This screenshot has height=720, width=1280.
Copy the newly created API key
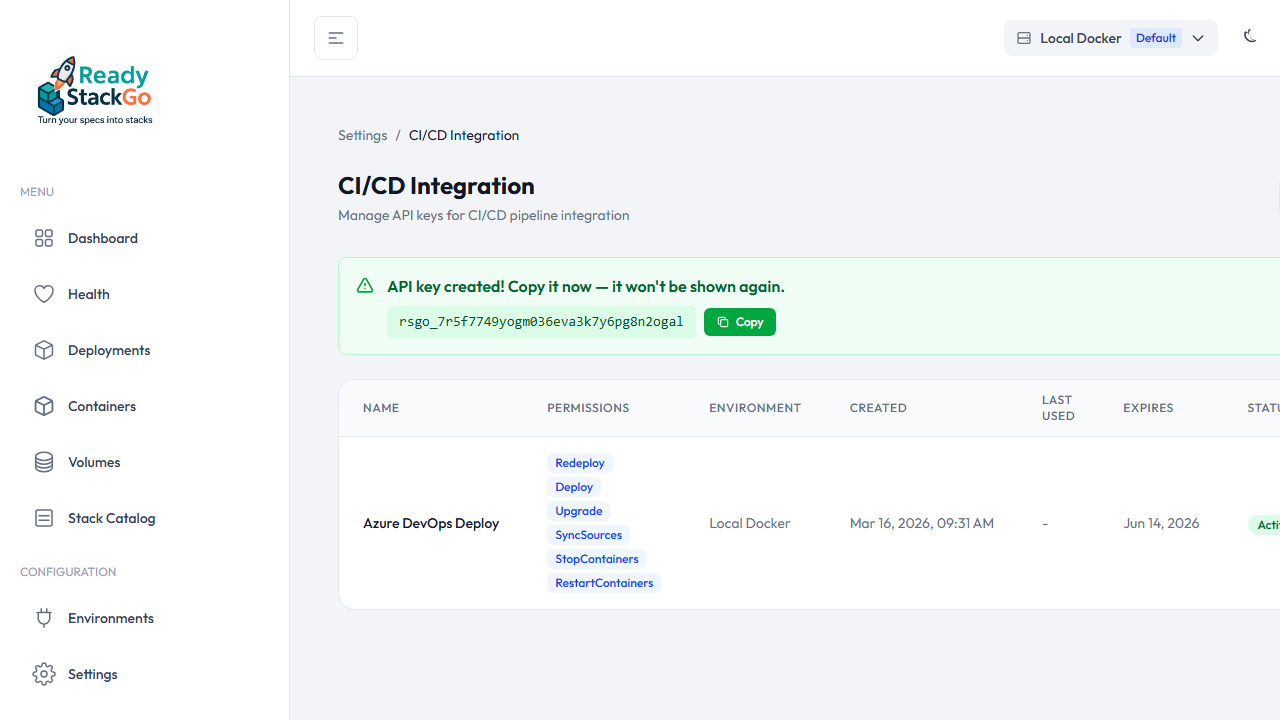click(x=740, y=322)
